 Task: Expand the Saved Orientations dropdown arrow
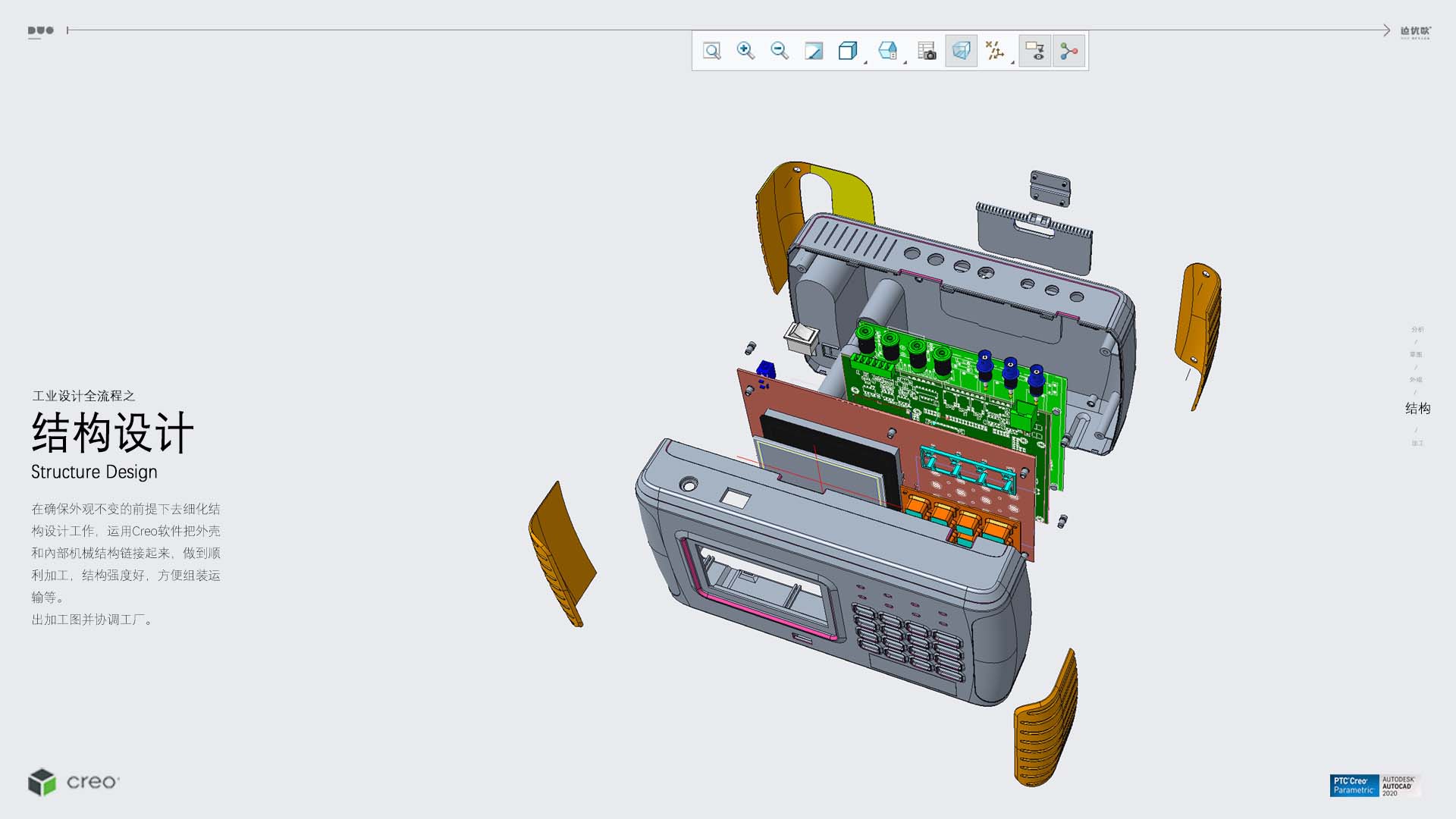tap(905, 62)
